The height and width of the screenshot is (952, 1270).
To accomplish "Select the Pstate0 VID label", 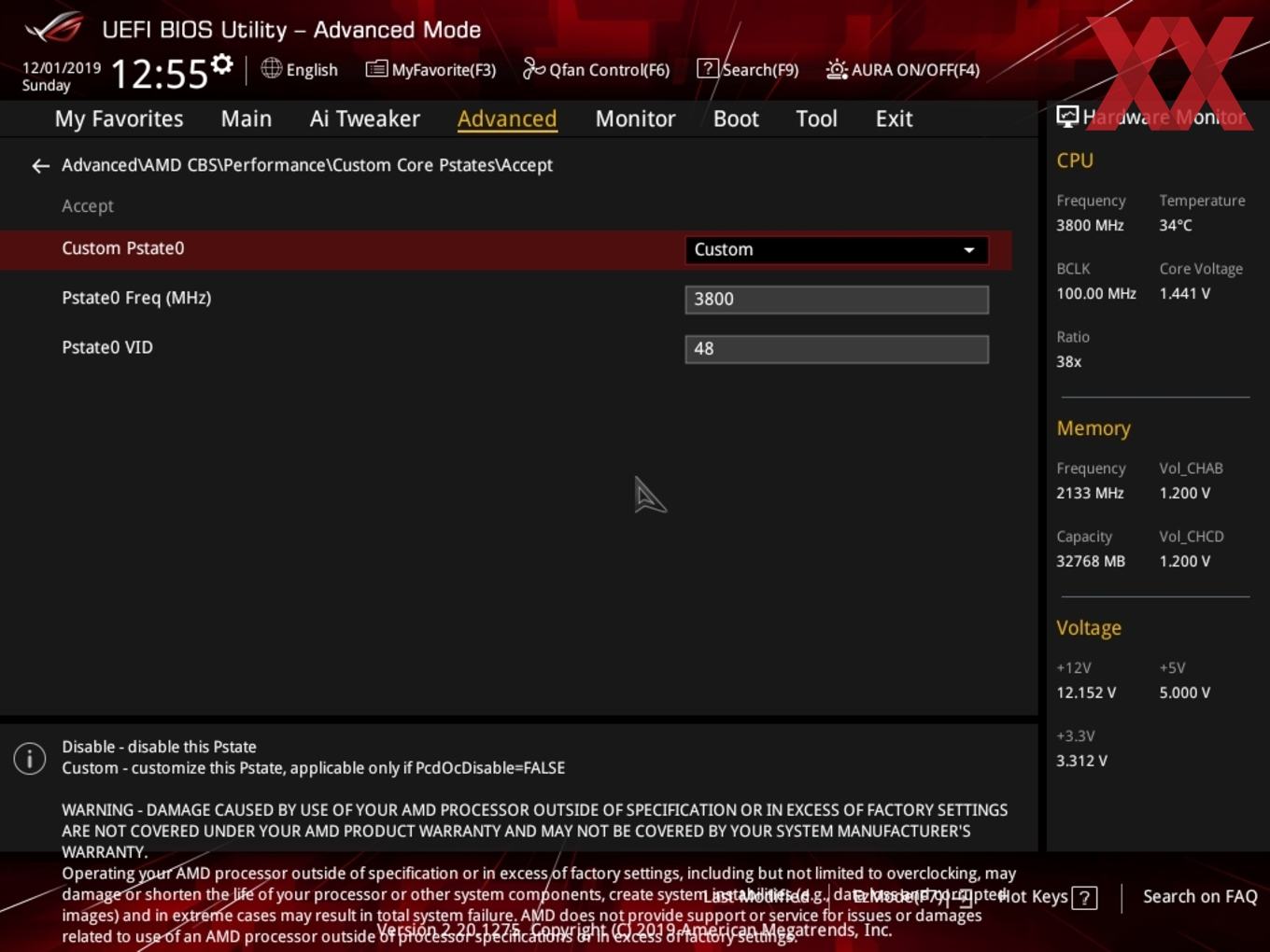I will 107,347.
